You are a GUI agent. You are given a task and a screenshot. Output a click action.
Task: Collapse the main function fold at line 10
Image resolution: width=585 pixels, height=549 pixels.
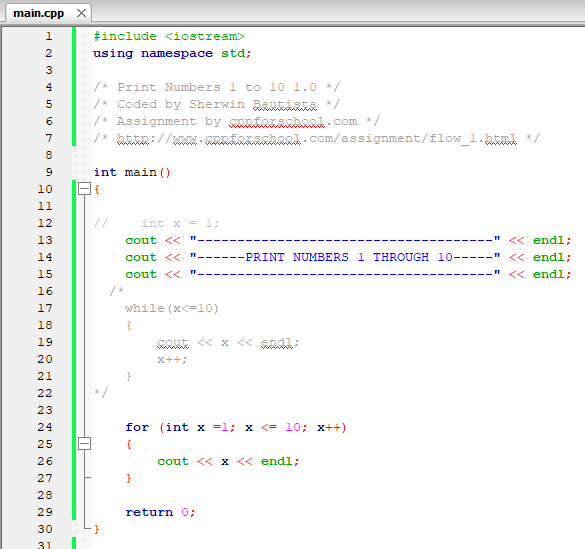tap(85, 189)
